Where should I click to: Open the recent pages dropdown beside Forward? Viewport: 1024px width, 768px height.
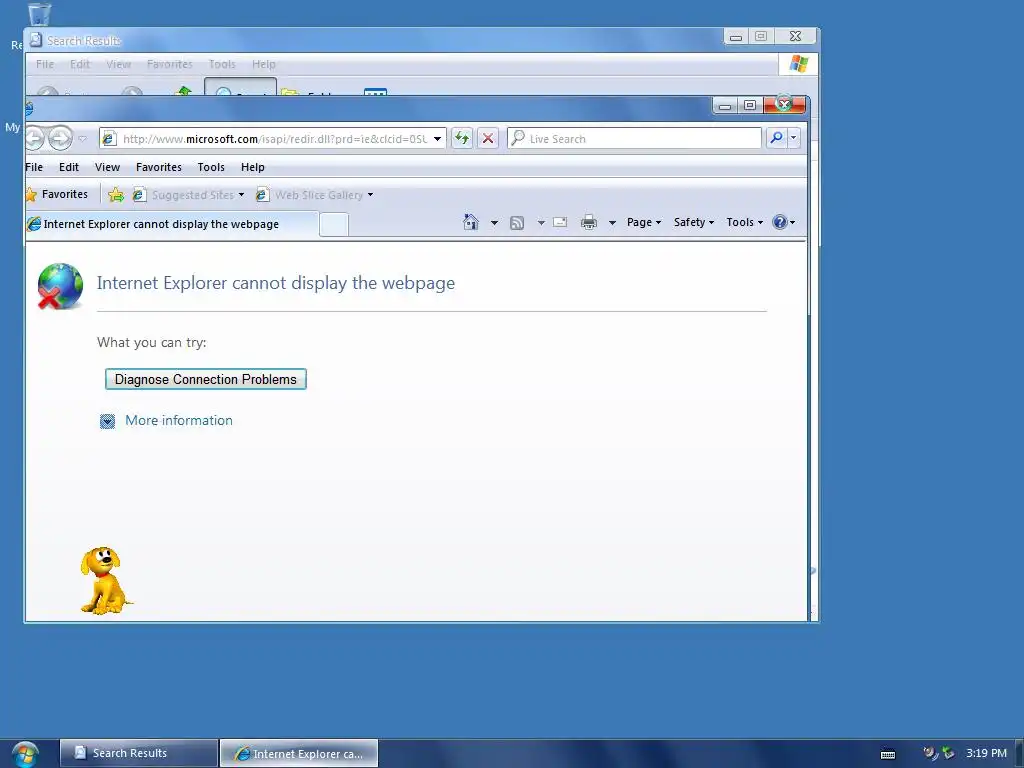[x=82, y=138]
